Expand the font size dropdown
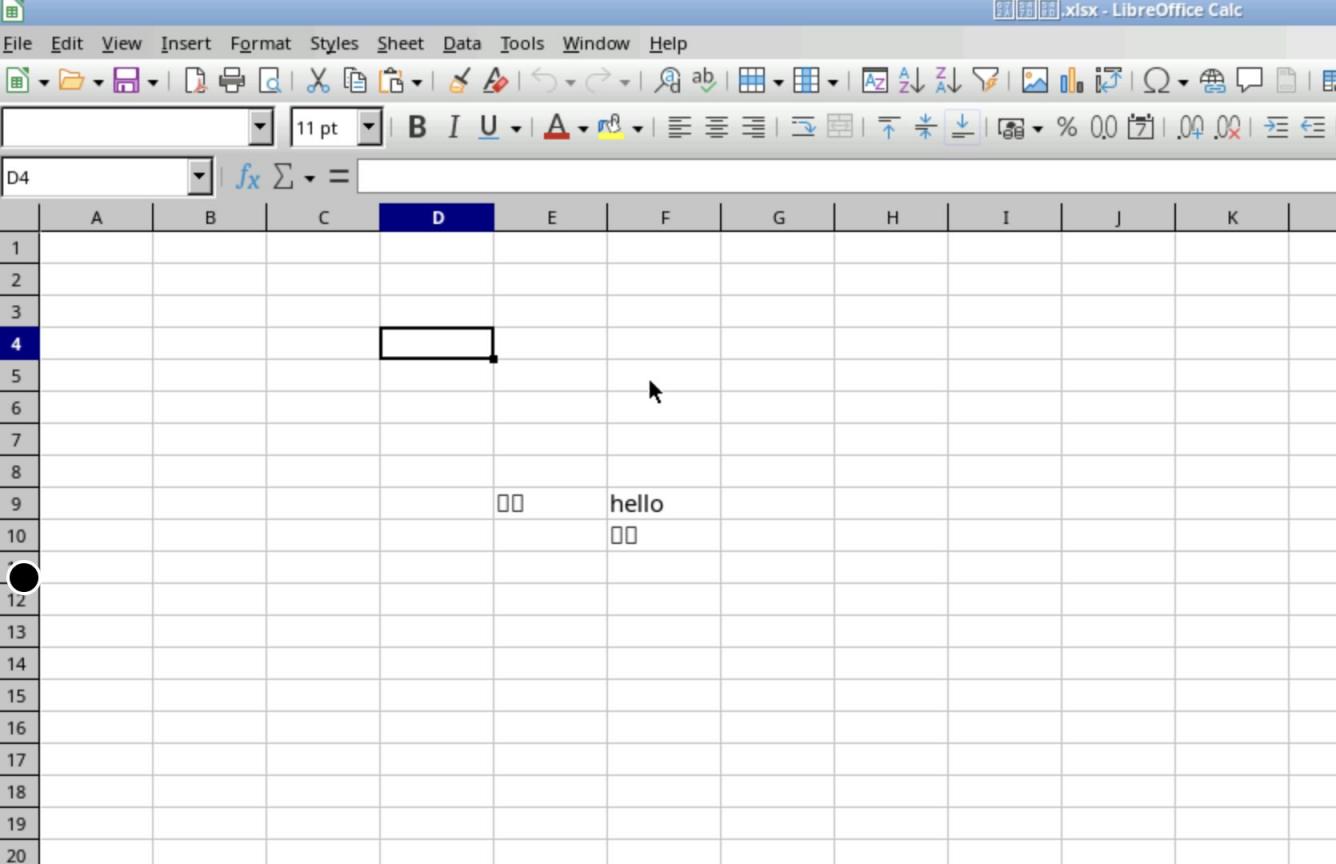Screen dimensions: 1336x864 369,128
